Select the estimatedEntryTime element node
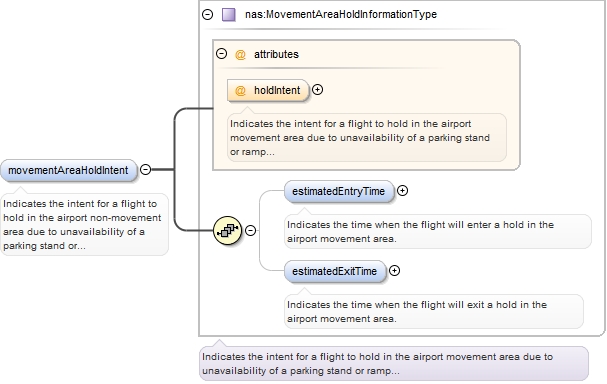The image size is (607, 384). [x=339, y=191]
